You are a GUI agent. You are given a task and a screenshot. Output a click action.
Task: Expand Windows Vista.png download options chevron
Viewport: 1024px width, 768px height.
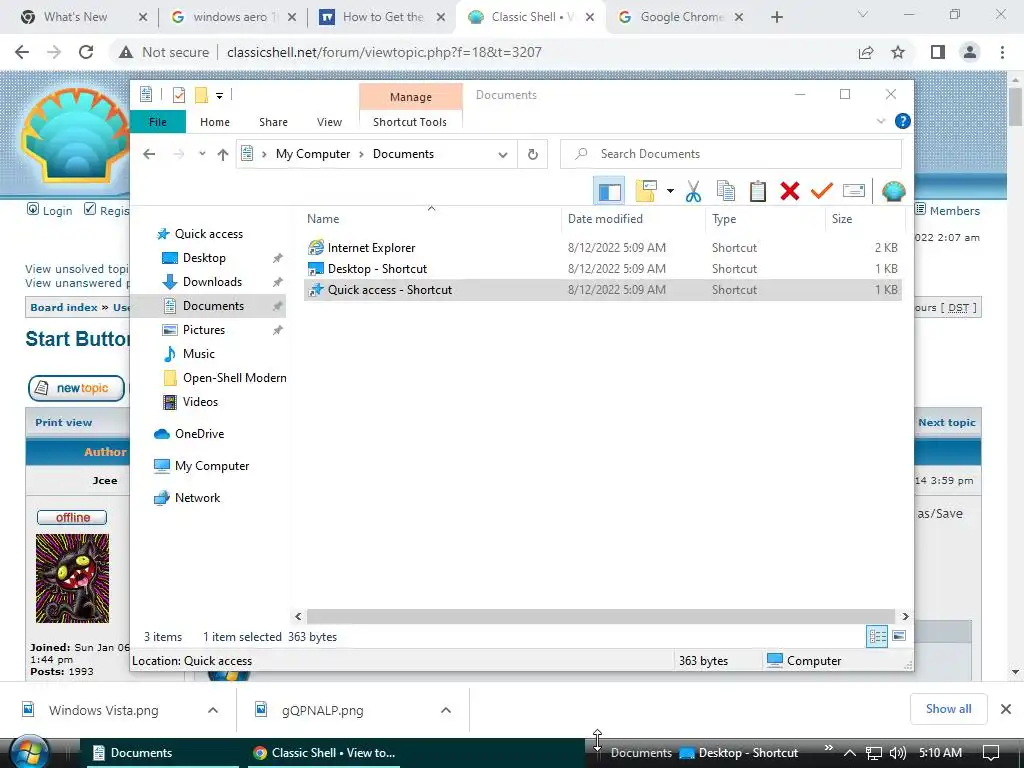[213, 711]
